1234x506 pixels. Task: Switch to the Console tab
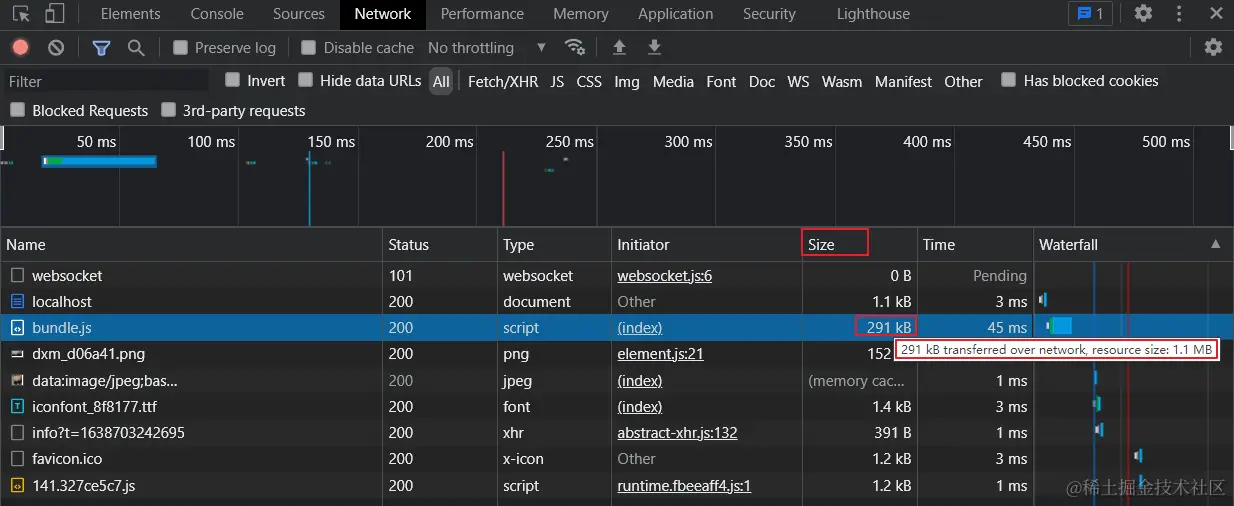(x=217, y=14)
